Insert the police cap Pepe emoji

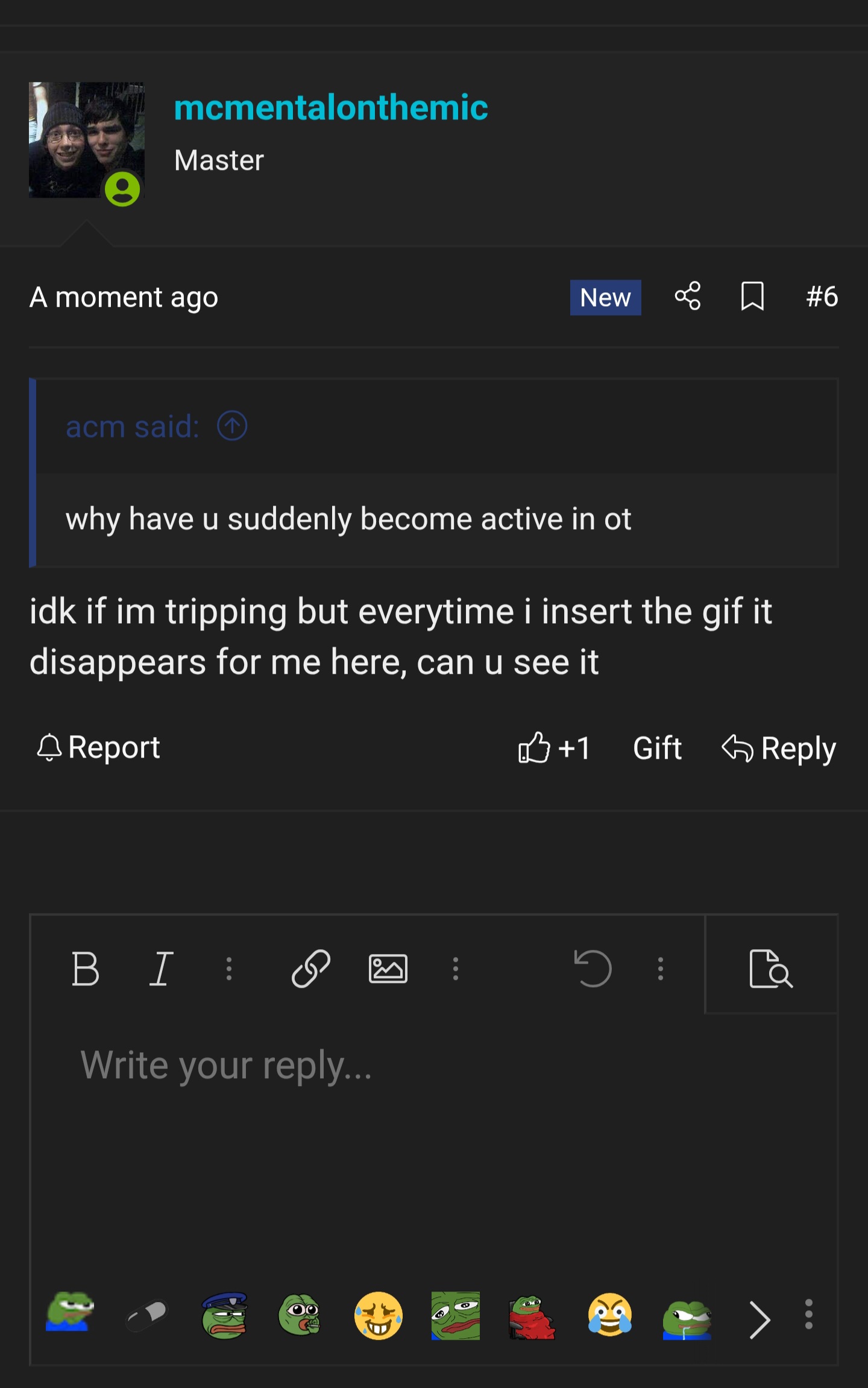click(224, 1315)
